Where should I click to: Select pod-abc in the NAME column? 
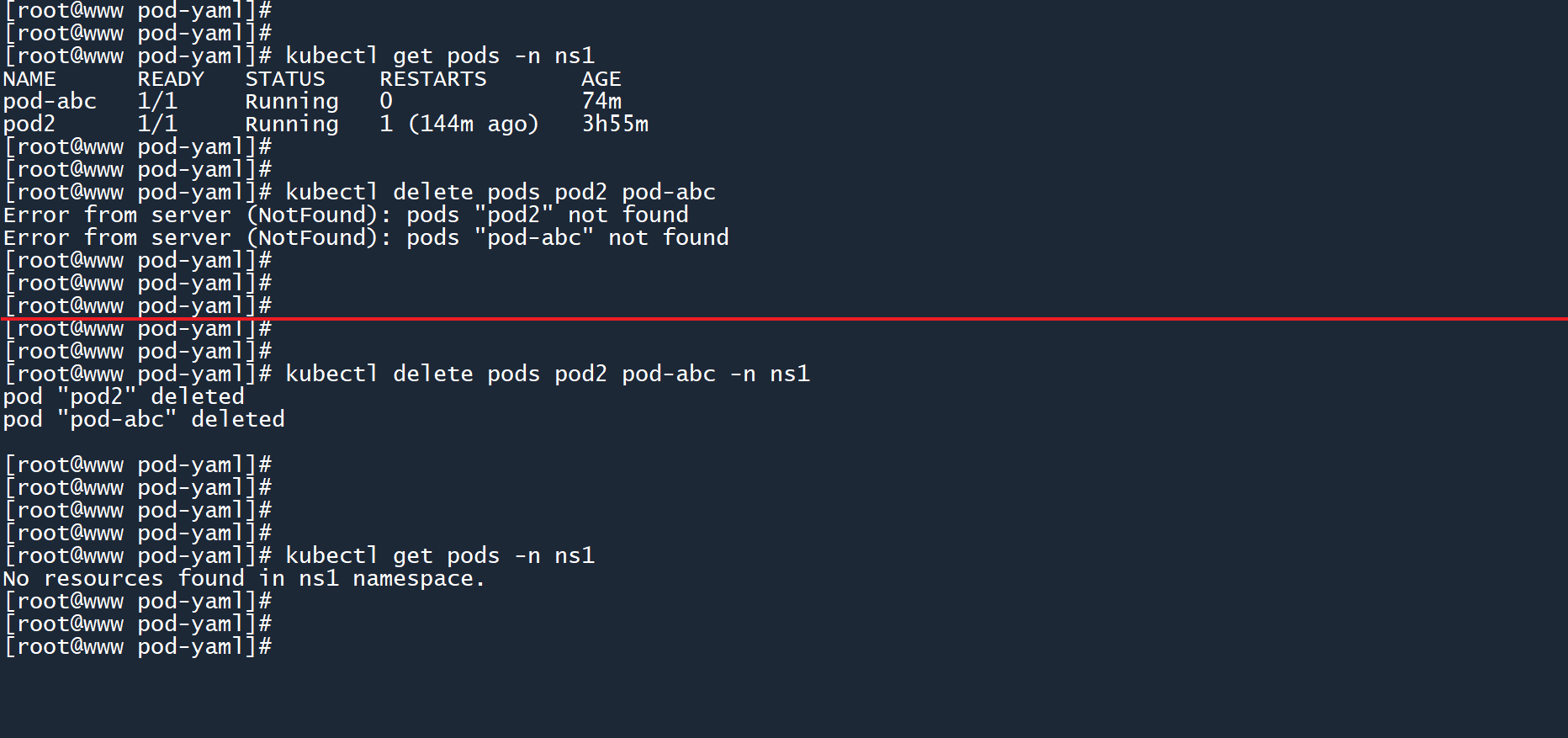tap(50, 102)
